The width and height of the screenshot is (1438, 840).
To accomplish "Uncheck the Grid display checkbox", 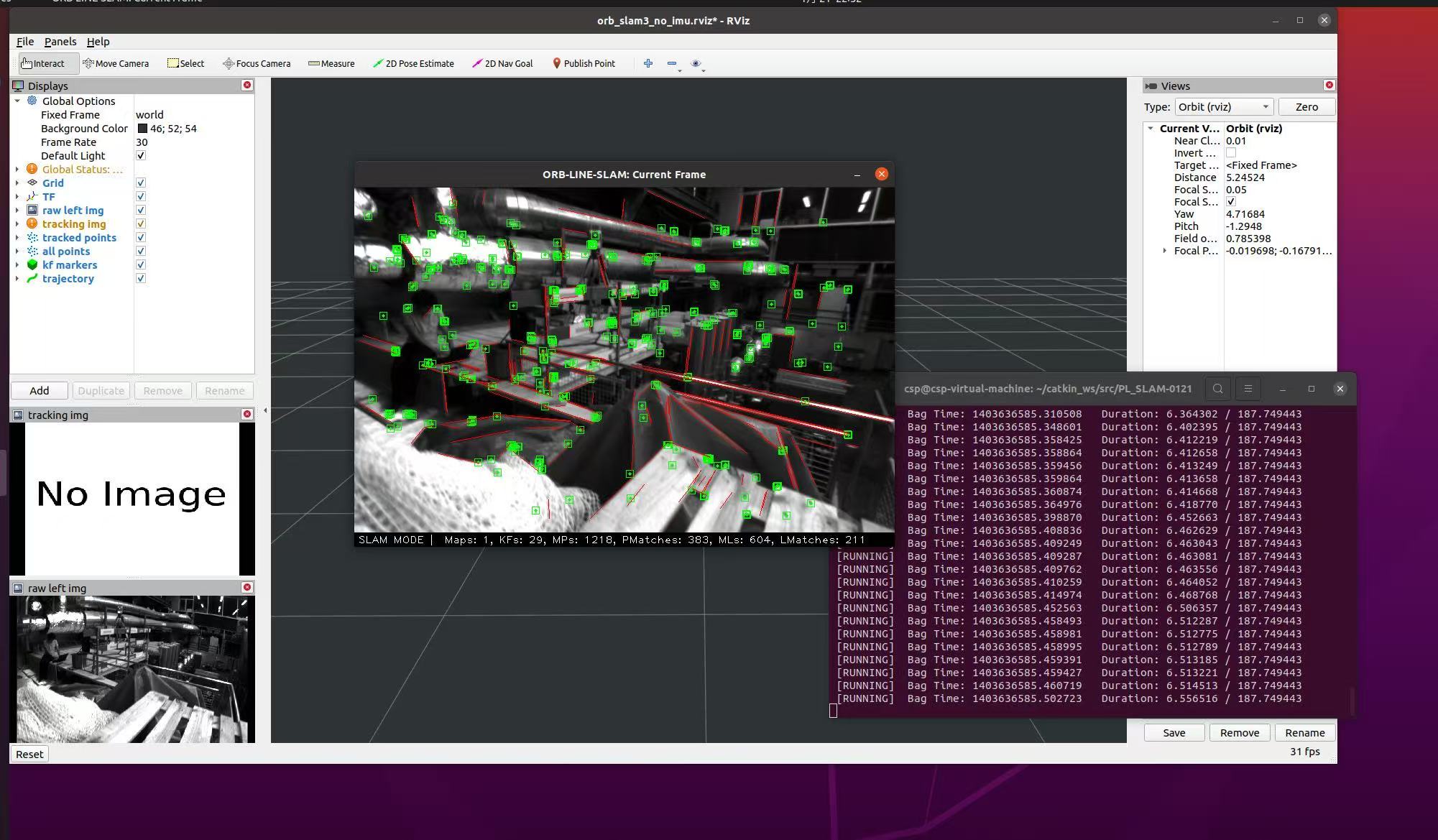I will (141, 183).
